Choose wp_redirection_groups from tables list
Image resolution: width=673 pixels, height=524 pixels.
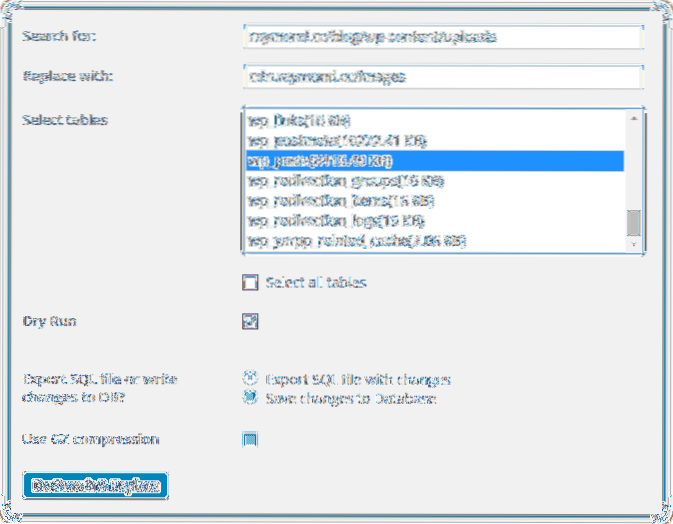click(x=338, y=181)
